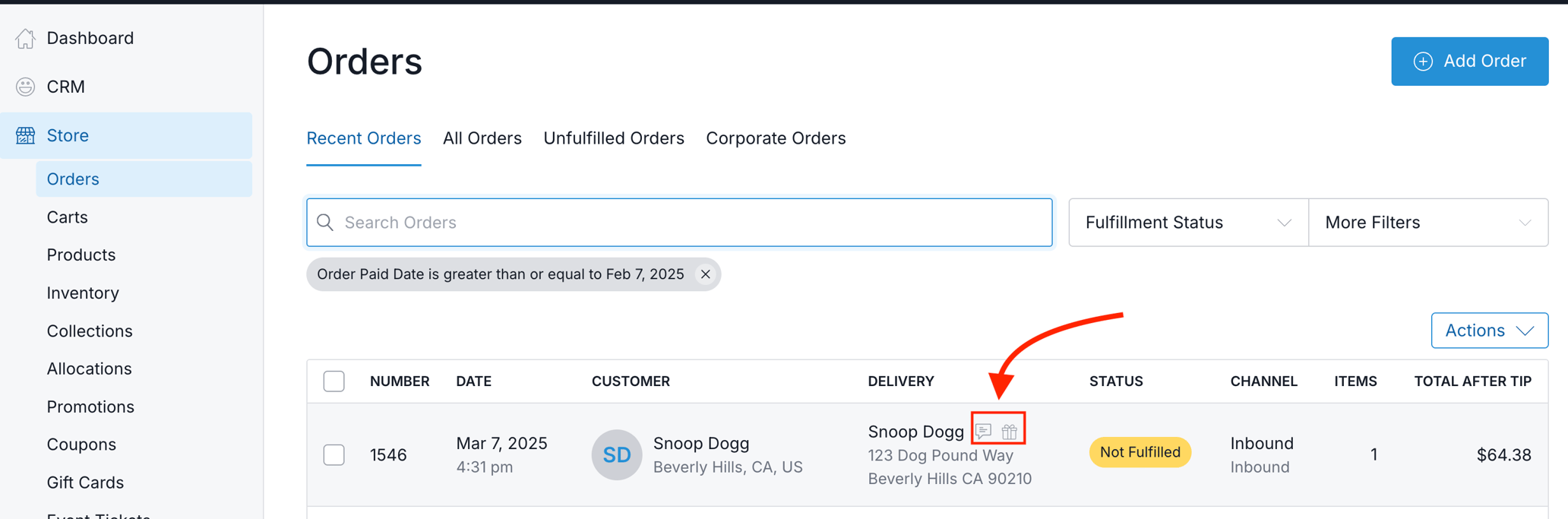The width and height of the screenshot is (1568, 519).
Task: Click the CRM smiley face icon
Action: (25, 87)
